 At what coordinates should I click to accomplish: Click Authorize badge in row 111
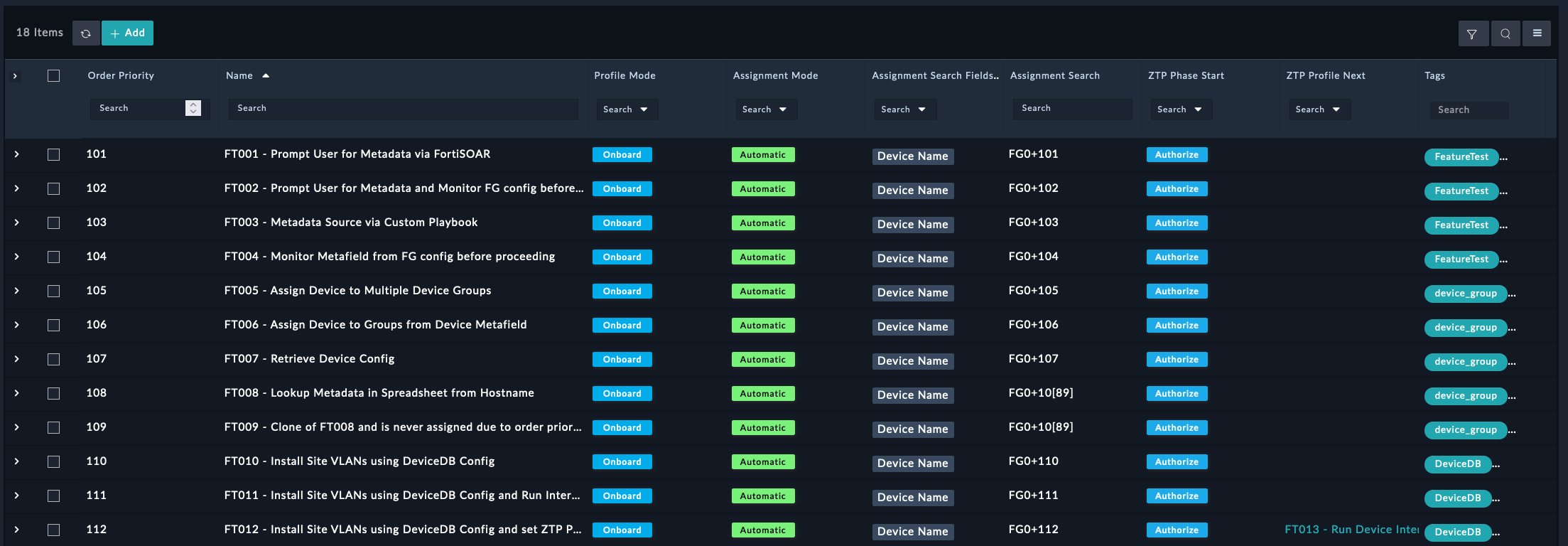click(x=1177, y=496)
